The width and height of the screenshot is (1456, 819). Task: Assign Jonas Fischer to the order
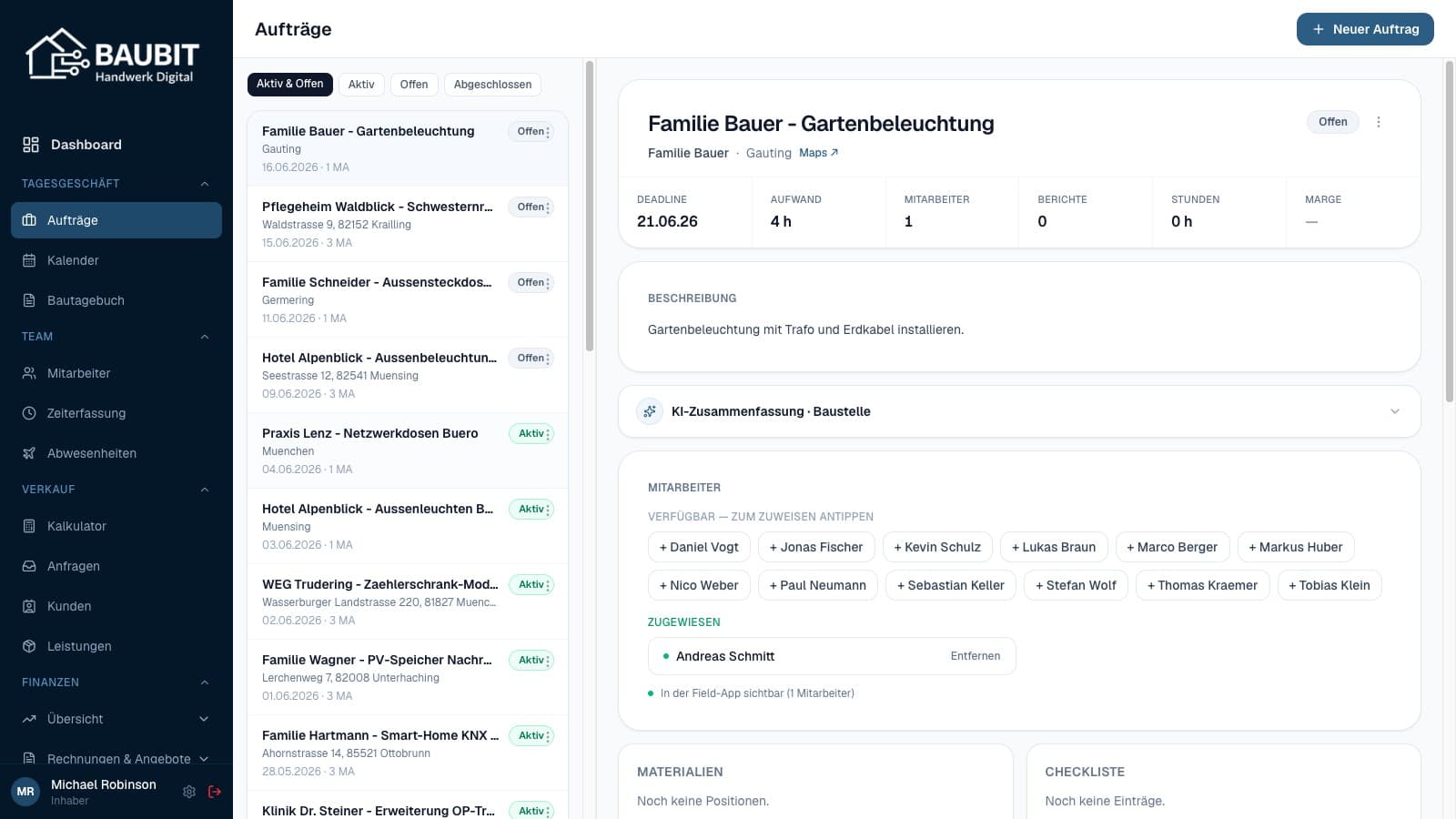click(816, 547)
